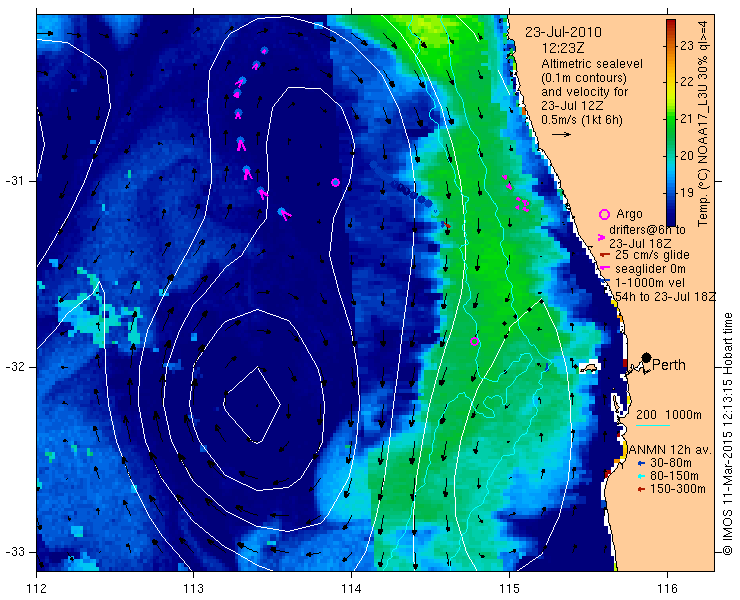Click the 'drifters@6h to' legend text
This screenshot has height=600, width=740.
click(x=647, y=229)
